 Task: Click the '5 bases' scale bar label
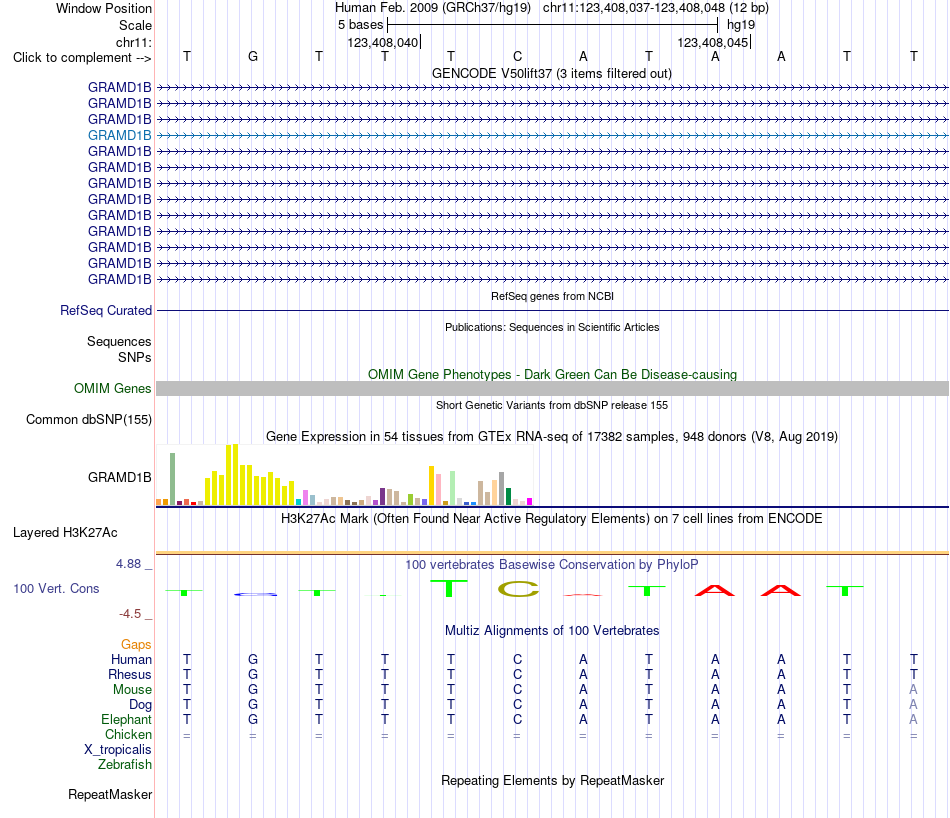click(360, 25)
